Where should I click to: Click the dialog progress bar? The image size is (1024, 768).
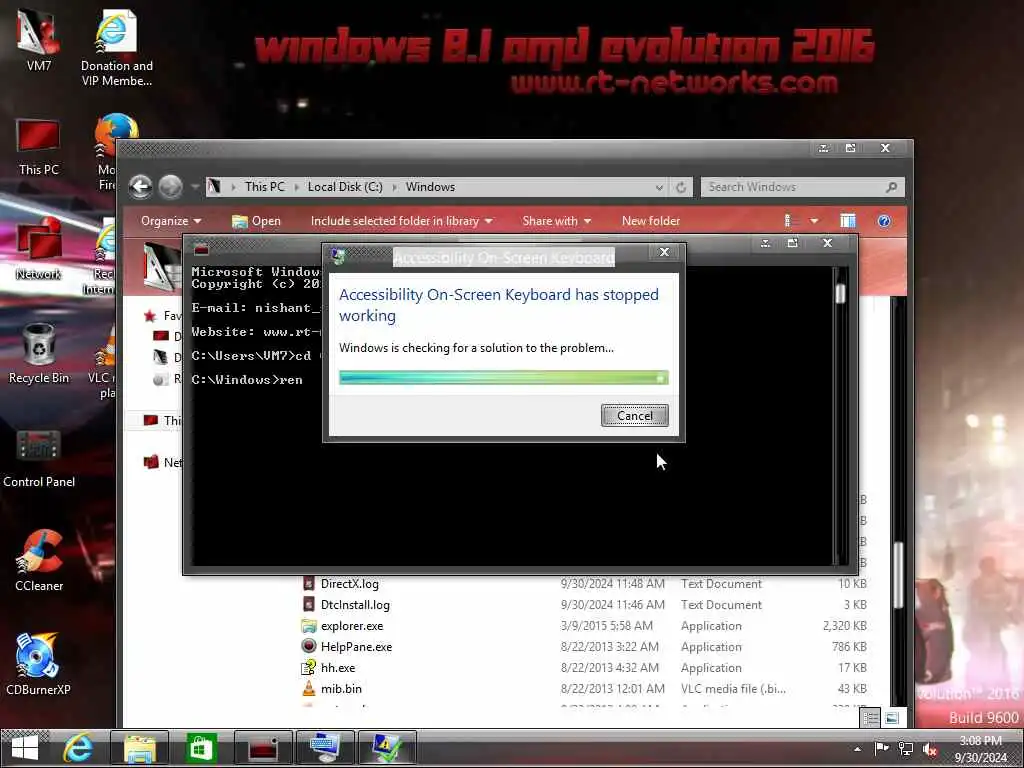point(504,377)
